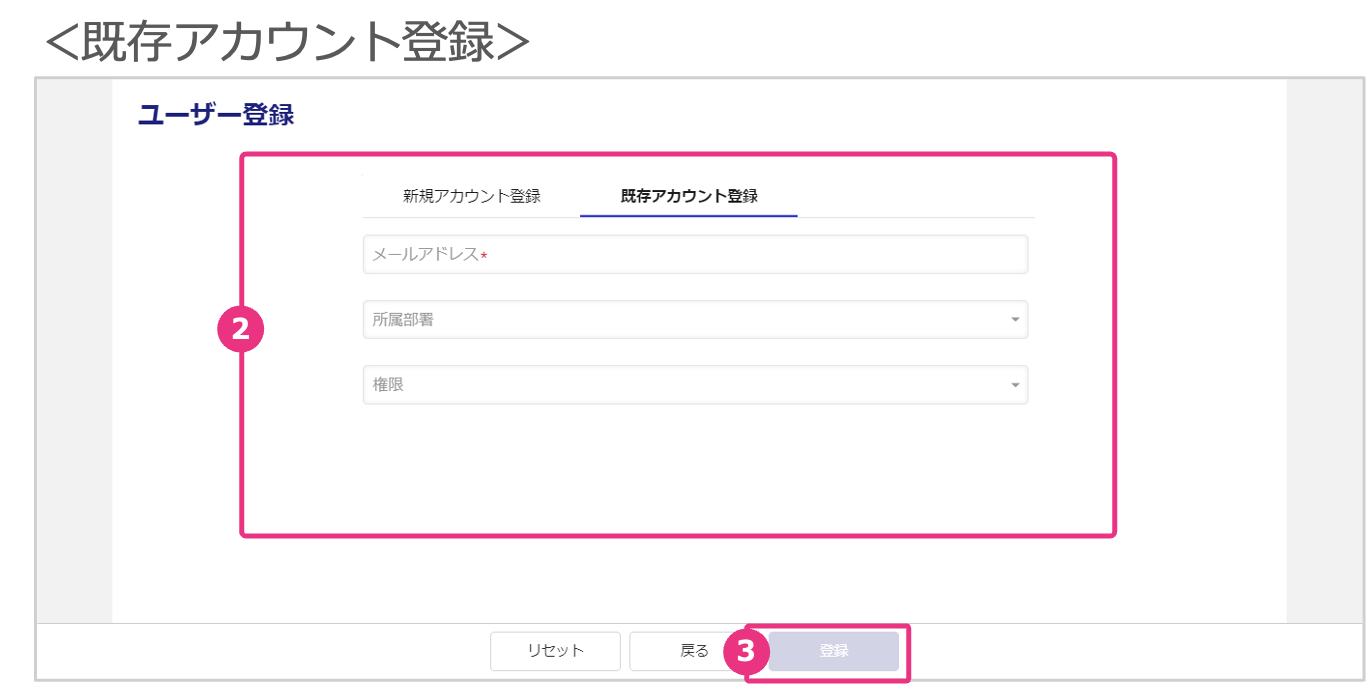This screenshot has width=1370, height=692.
Task: Select the 既存アカウント登録 tab
Action: coord(688,196)
